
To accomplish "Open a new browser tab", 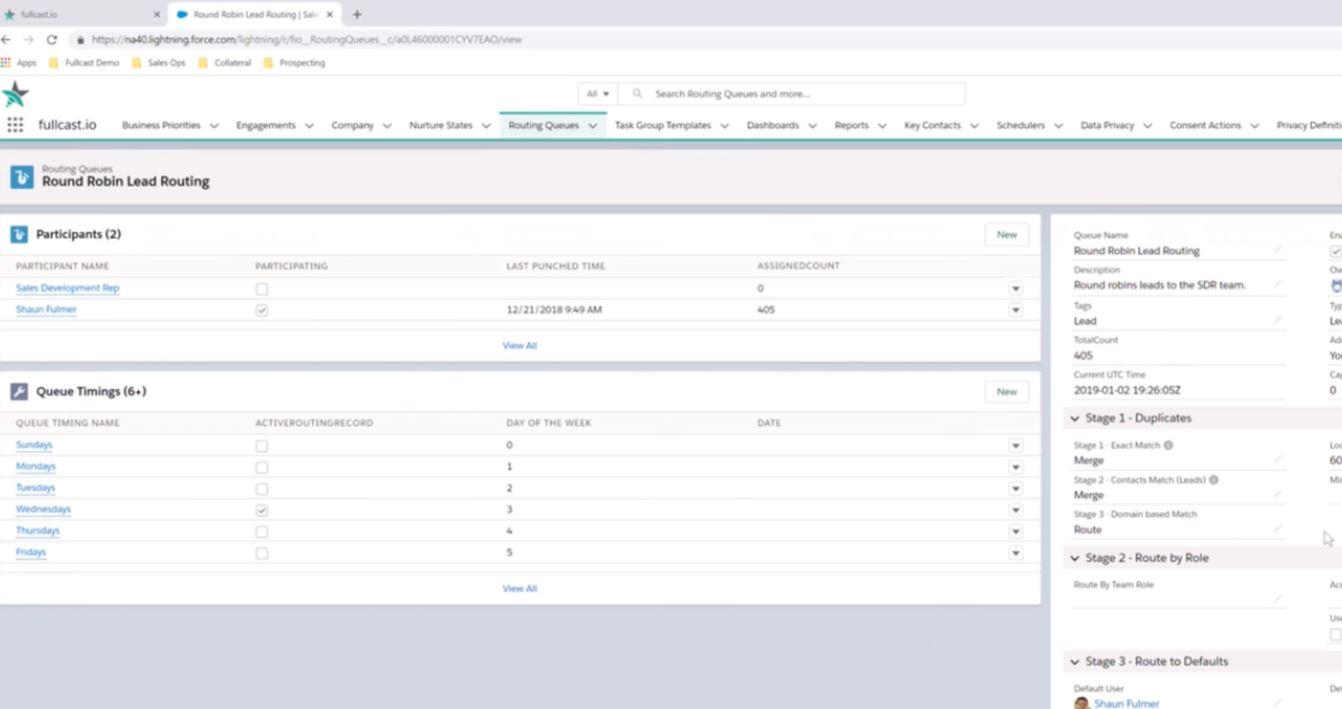I will pyautogui.click(x=357, y=15).
